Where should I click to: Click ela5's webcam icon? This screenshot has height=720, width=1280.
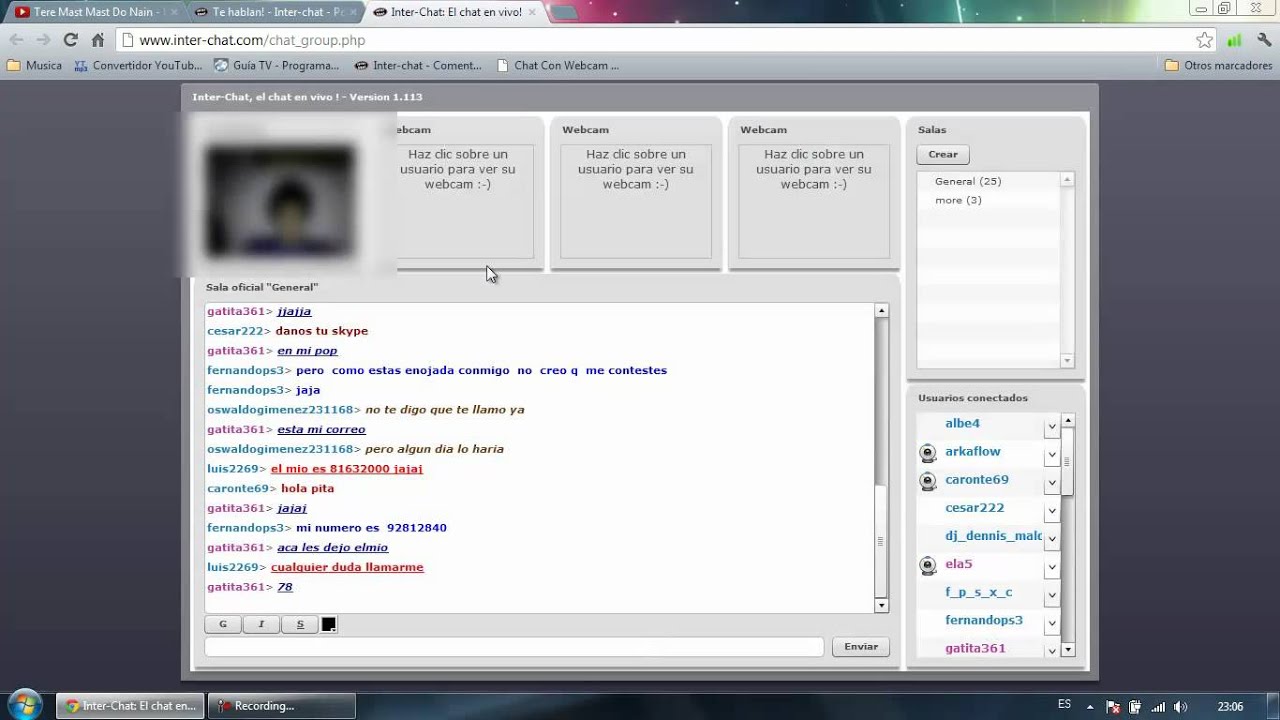tap(928, 565)
